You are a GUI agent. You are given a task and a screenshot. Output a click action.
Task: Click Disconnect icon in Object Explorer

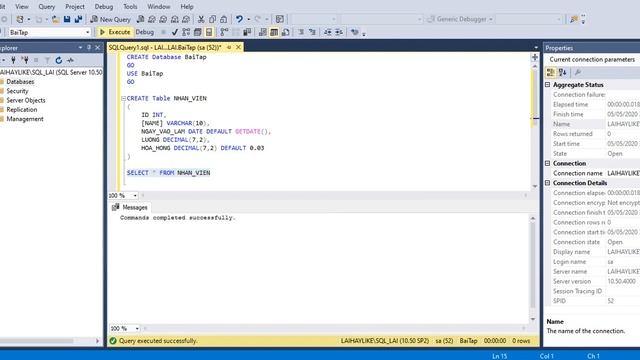click(25, 60)
